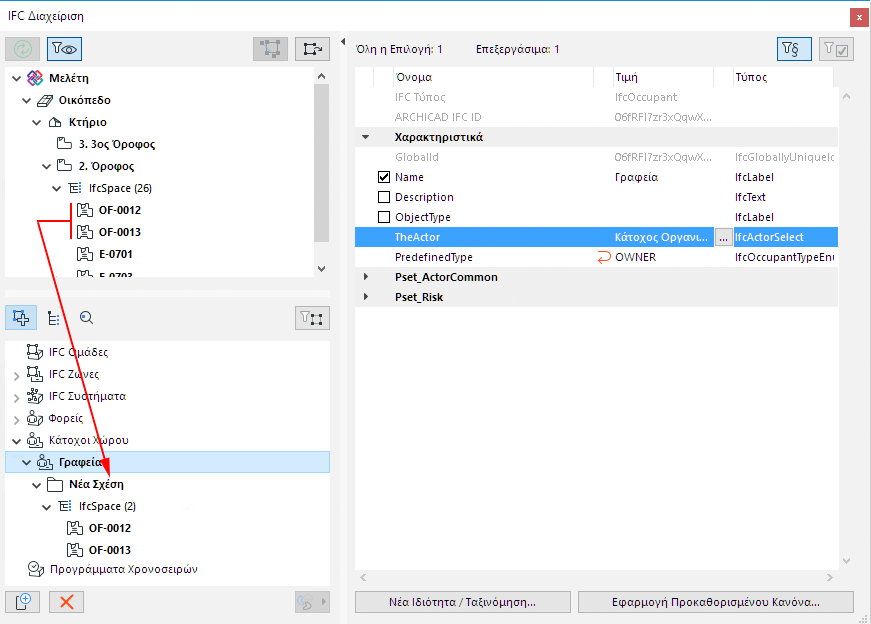Screen dimensions: 871x624
Task: Click properties vertical scrollbar down arrow
Action: 847,561
